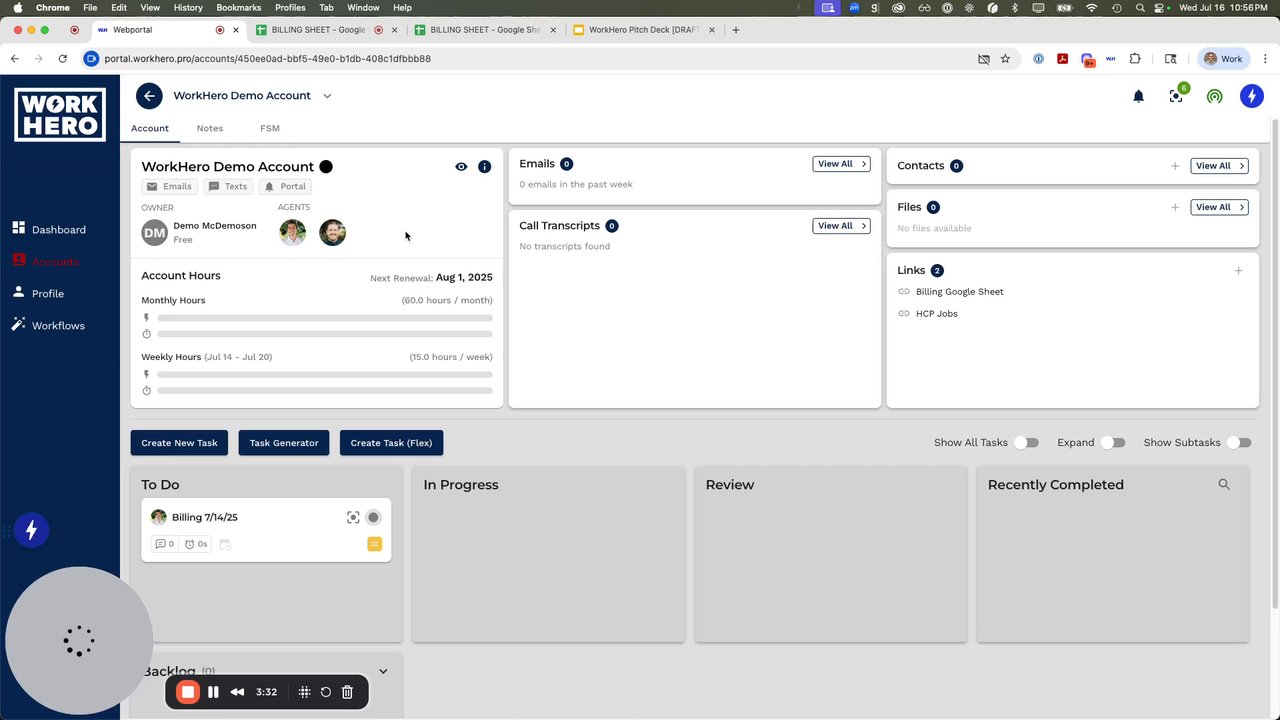Open Accounts in the sidebar
This screenshot has width=1280, height=720.
pyautogui.click(x=46, y=261)
